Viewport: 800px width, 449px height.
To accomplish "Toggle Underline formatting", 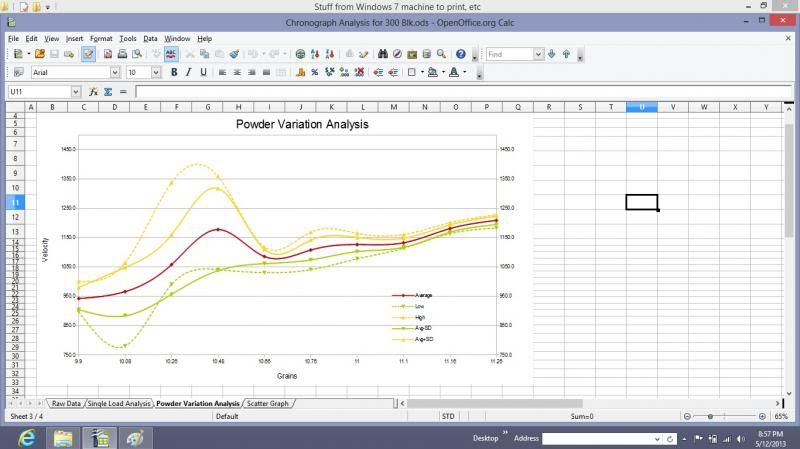I will [203, 72].
